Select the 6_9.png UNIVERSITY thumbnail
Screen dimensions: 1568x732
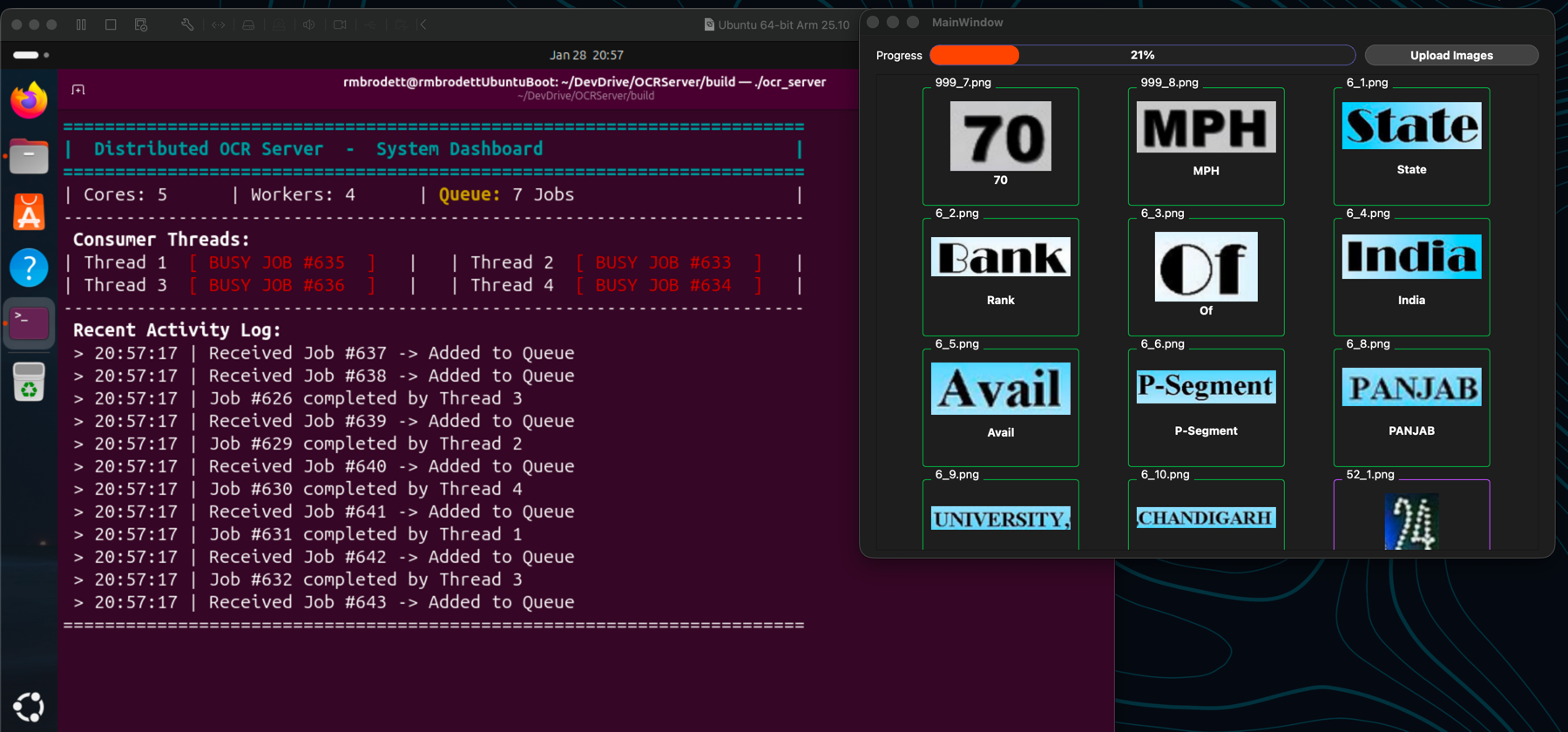(x=1000, y=518)
